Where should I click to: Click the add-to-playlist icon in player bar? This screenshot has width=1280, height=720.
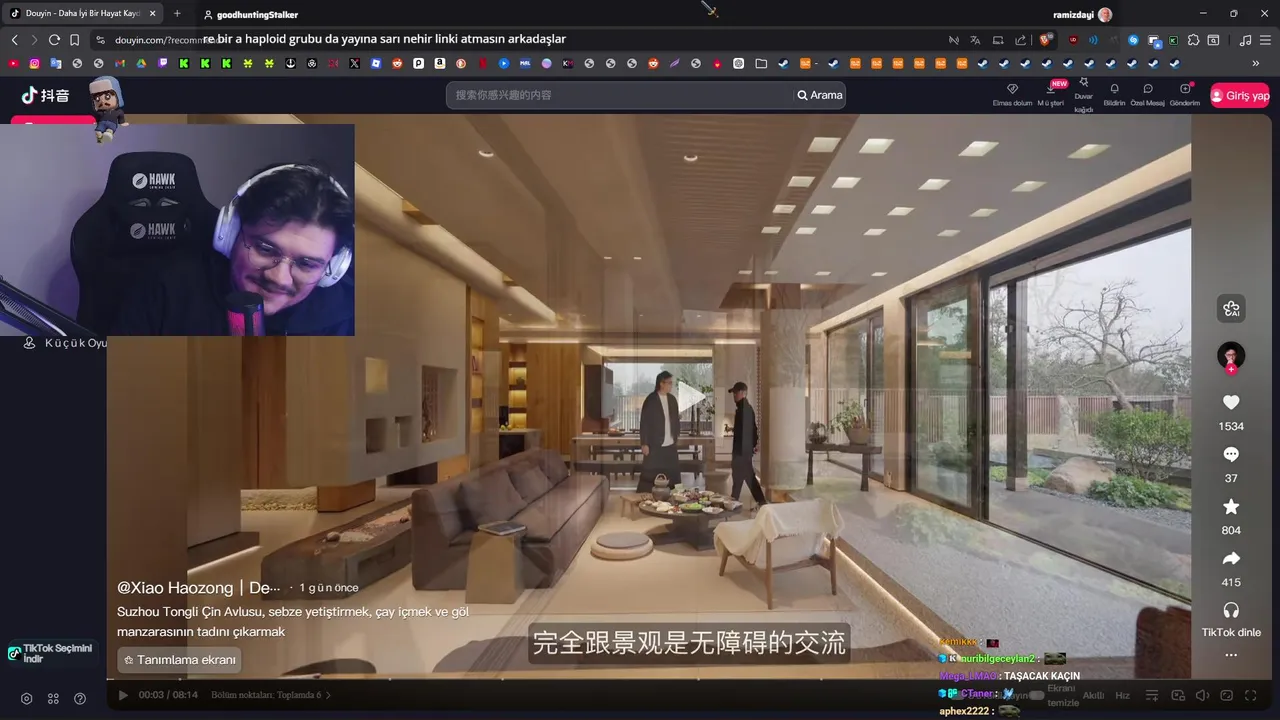[1152, 695]
